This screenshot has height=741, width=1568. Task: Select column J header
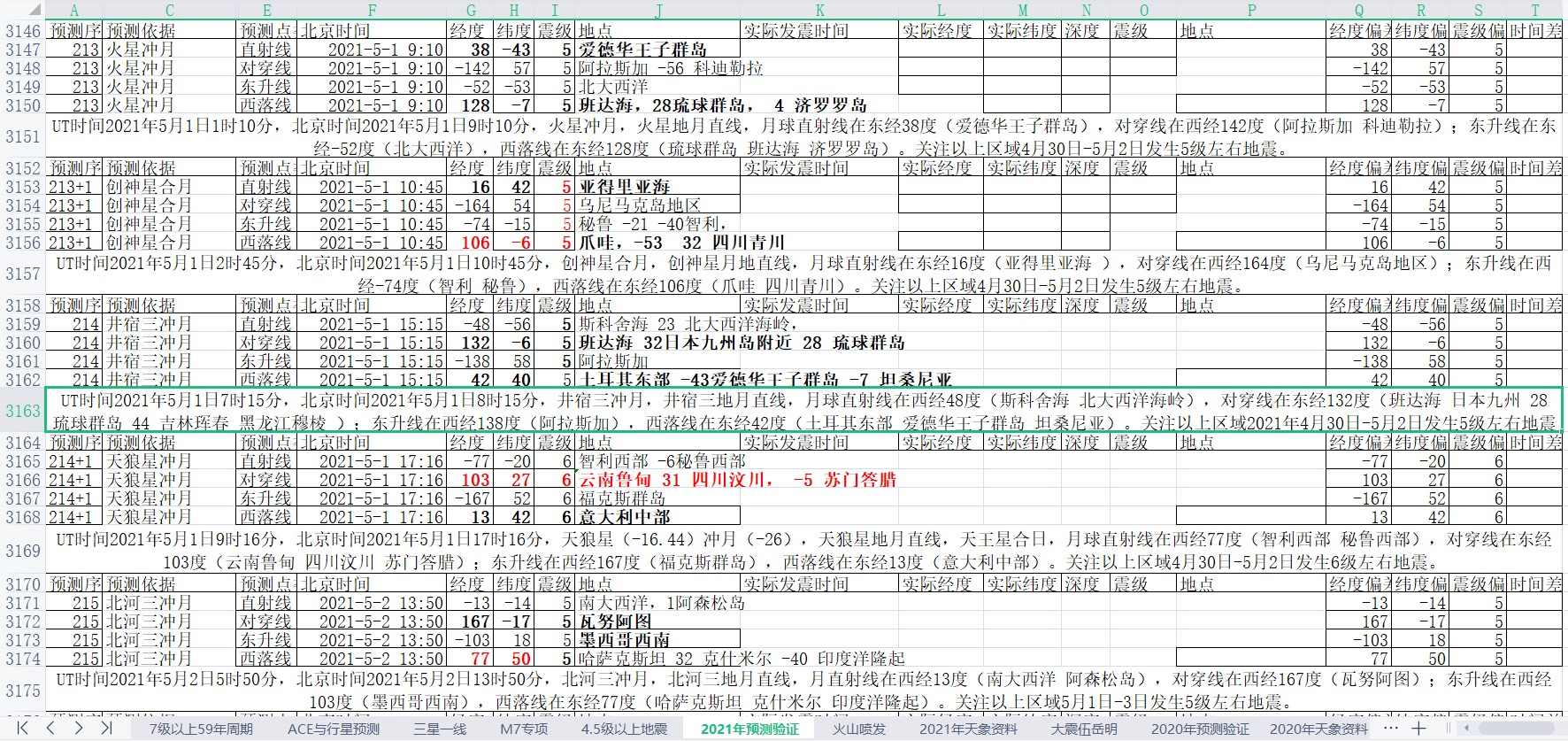click(658, 11)
